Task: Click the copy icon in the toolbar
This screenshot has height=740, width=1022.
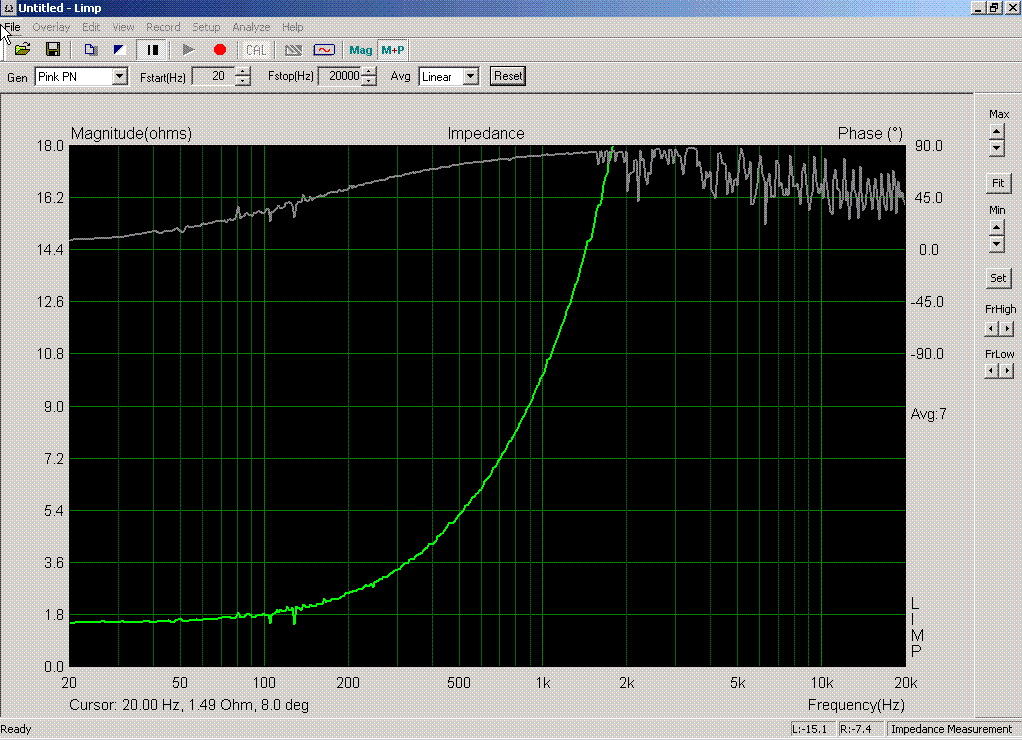Action: (x=90, y=50)
